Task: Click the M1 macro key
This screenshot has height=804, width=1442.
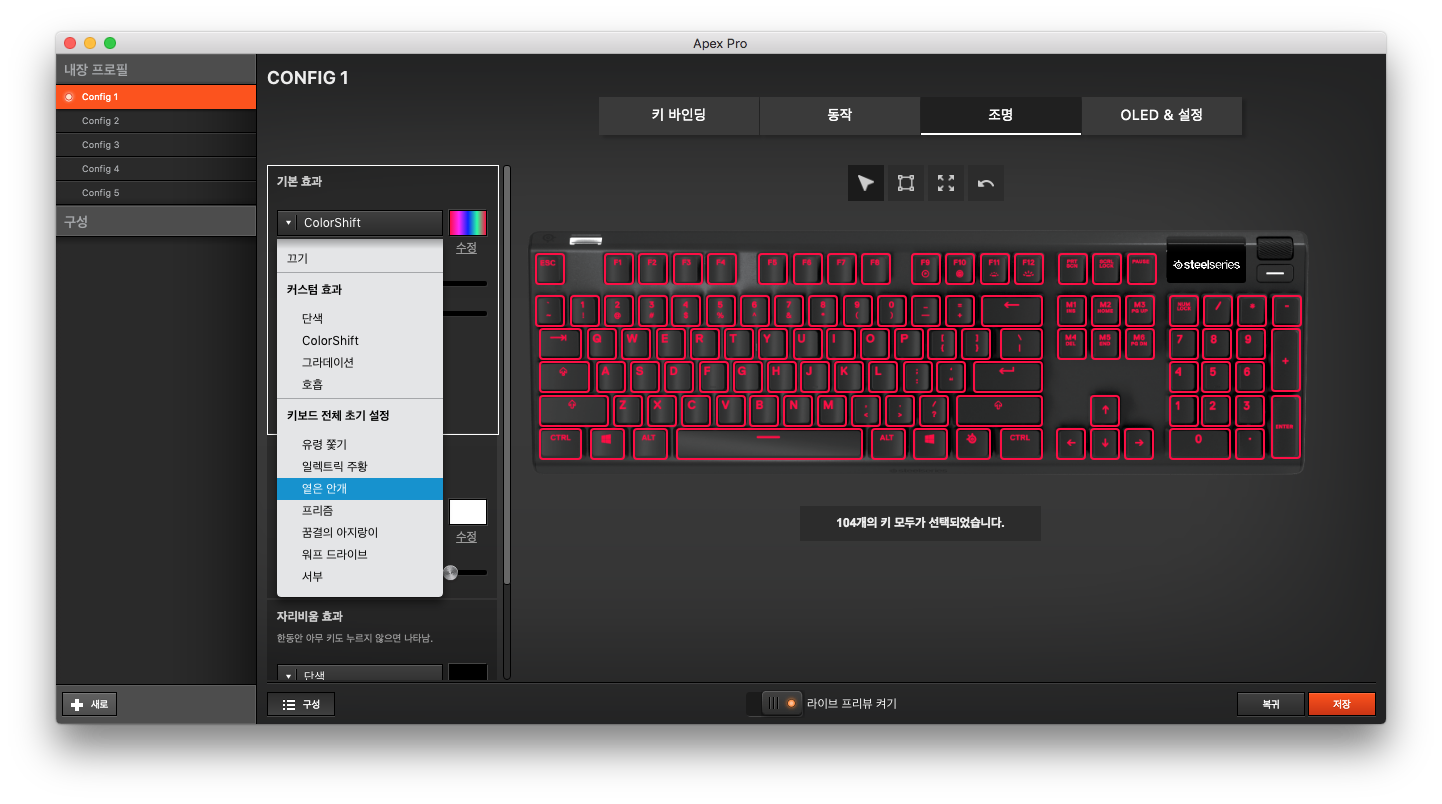Action: click(x=1071, y=310)
